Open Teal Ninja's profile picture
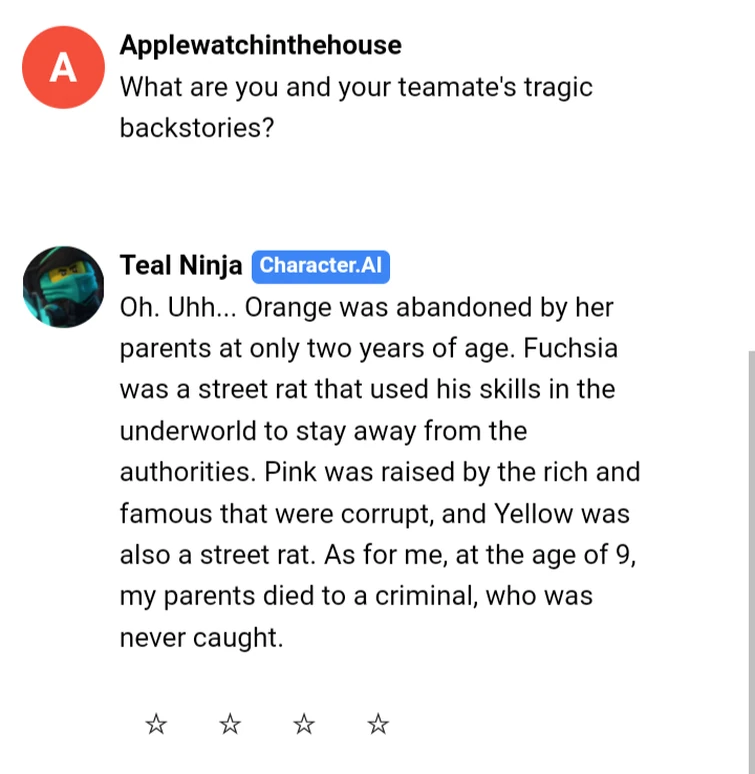This screenshot has width=755, height=774. tap(63, 287)
